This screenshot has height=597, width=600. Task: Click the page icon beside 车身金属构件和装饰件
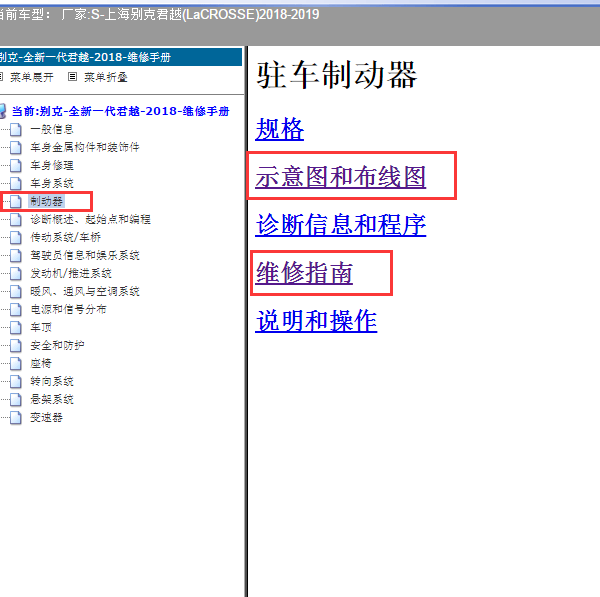coord(16,147)
